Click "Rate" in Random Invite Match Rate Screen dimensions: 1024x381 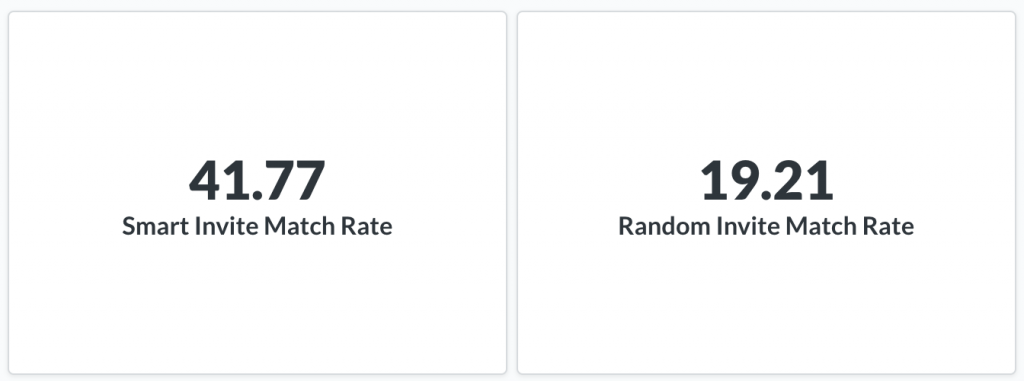pos(888,226)
